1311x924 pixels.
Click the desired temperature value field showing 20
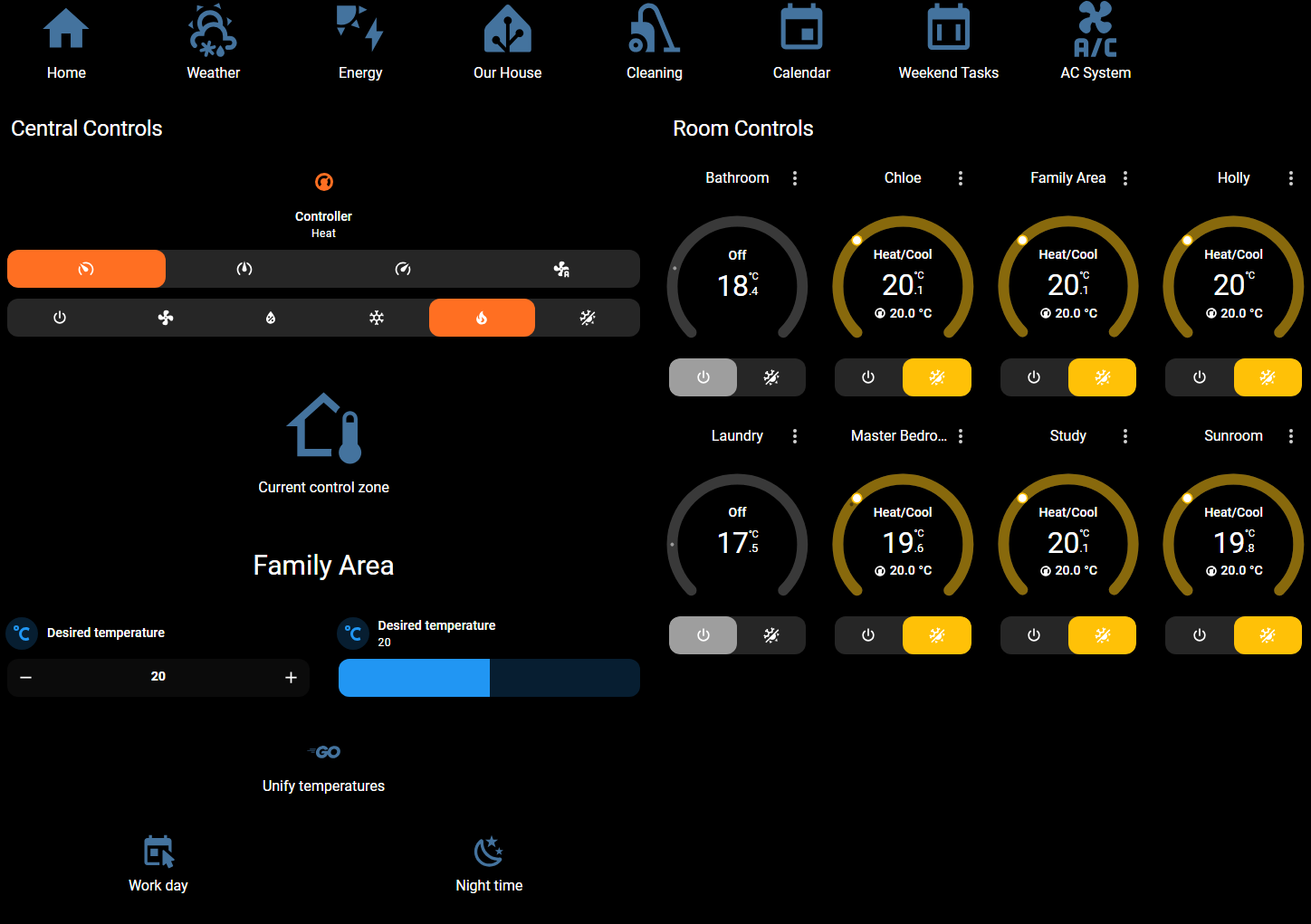tap(158, 677)
